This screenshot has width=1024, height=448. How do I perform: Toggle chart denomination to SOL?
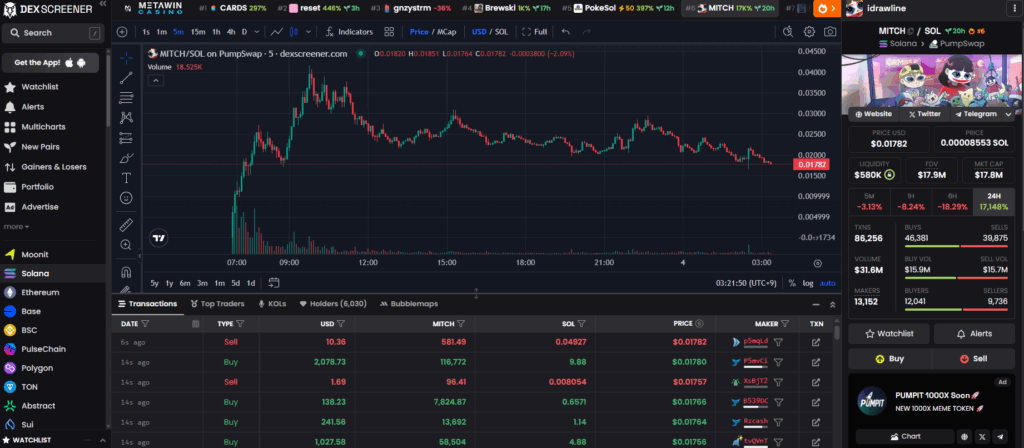(502, 31)
